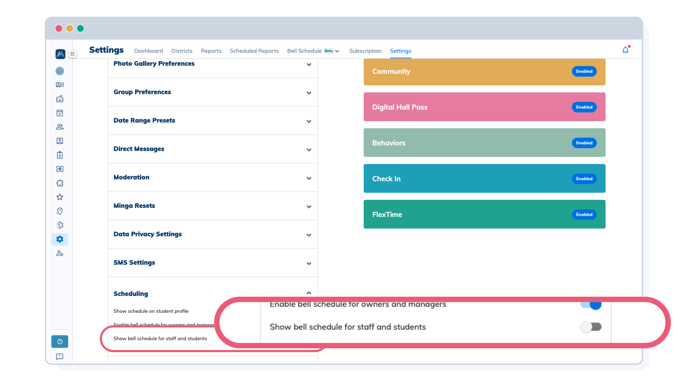Image resolution: width=688 pixels, height=387 pixels.
Task: Click Enabled badge on FlexTime card
Action: coord(584,215)
